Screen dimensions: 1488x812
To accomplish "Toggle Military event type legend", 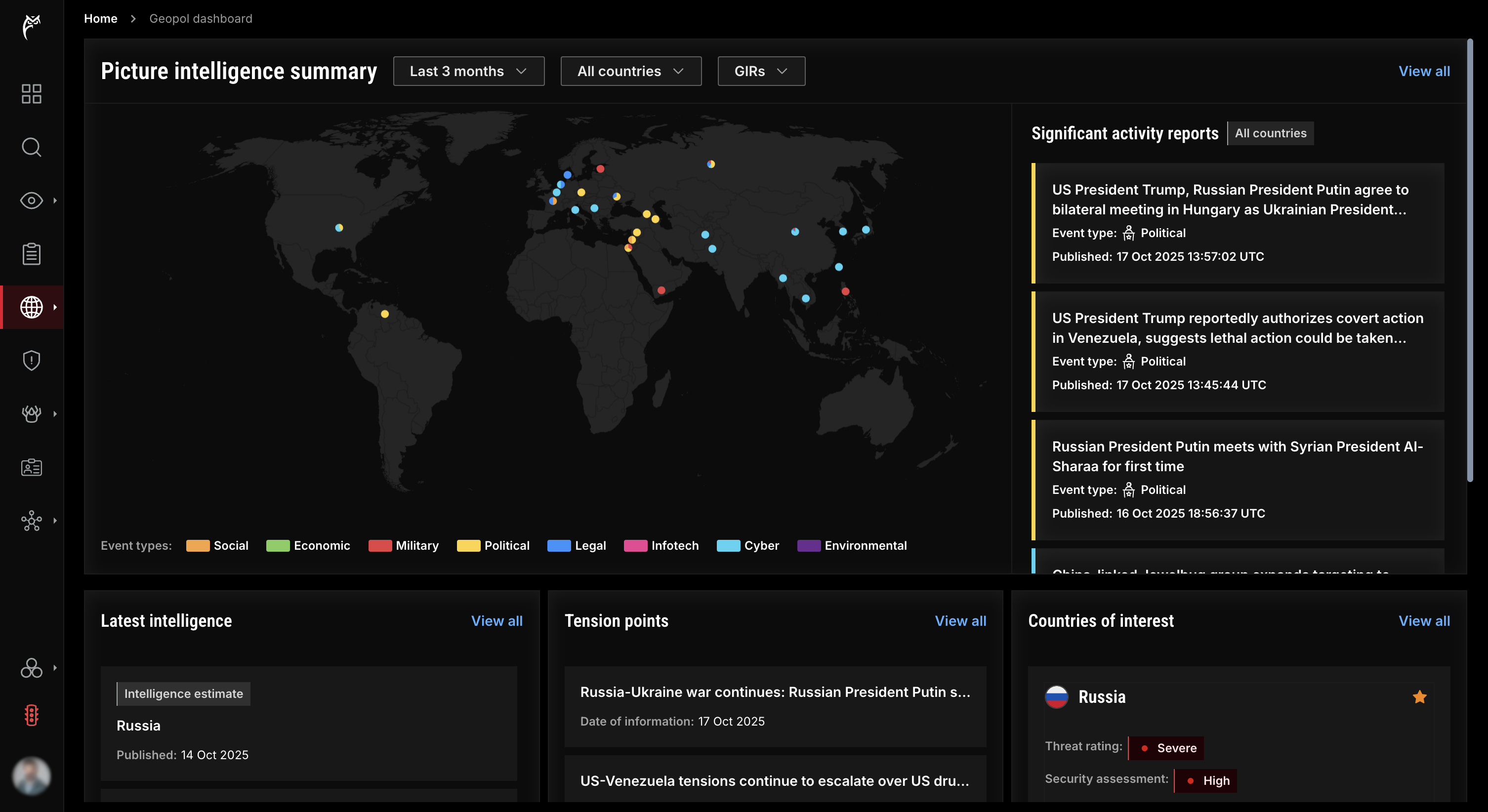I will 403,546.
